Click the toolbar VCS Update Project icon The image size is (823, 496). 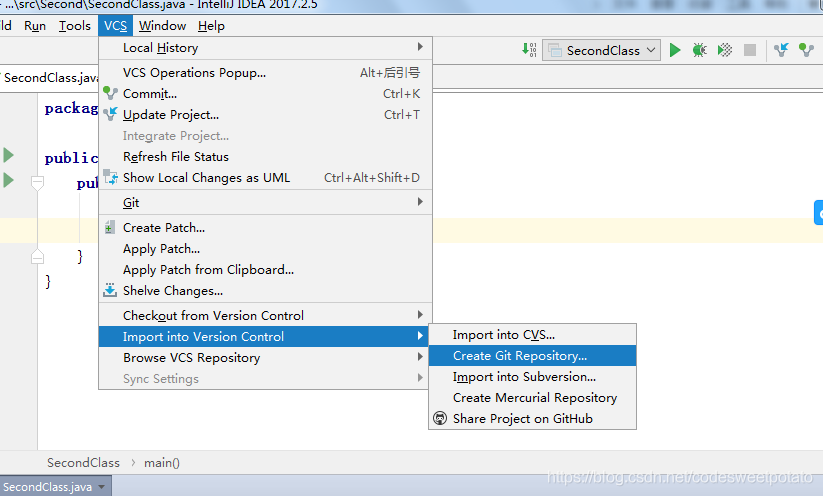[x=781, y=50]
